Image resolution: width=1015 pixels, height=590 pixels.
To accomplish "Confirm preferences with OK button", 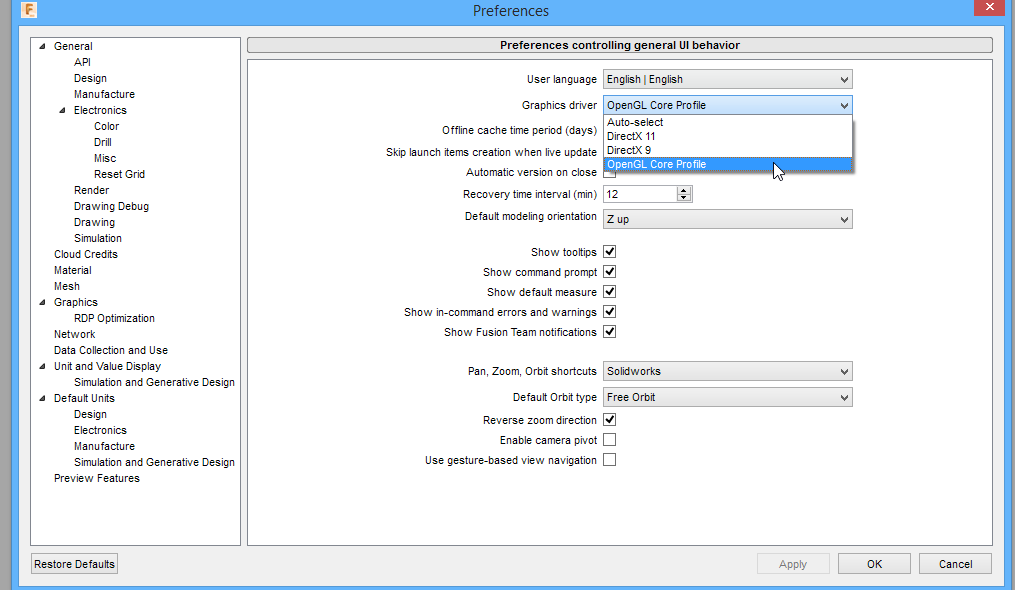I will (874, 564).
